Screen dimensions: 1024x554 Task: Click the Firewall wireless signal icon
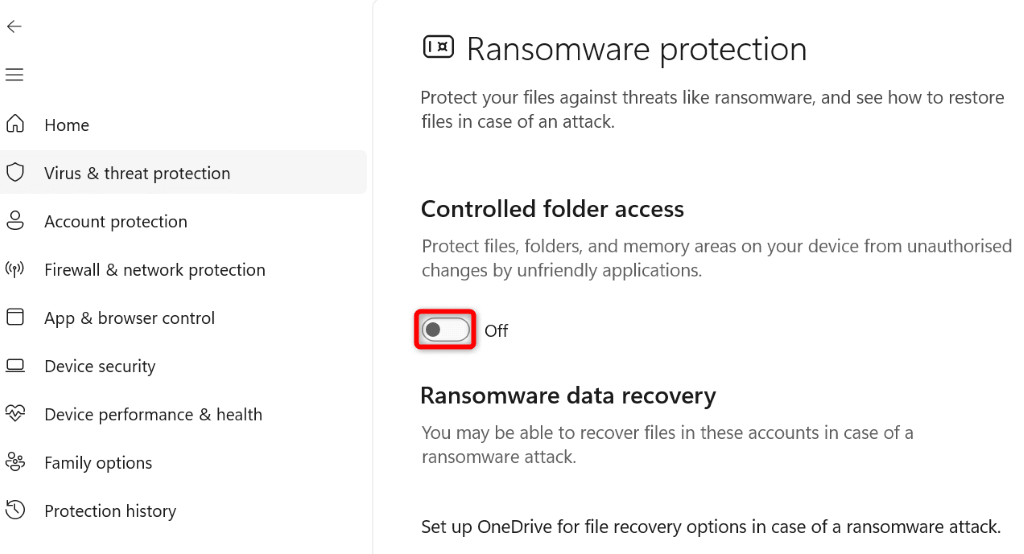point(15,269)
